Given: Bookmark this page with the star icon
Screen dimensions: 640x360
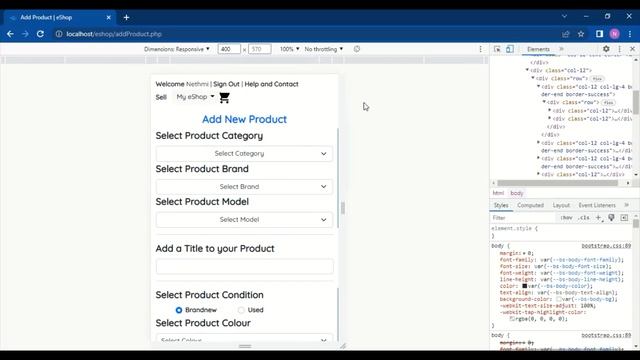Looking at the screenshot, I should tap(581, 34).
